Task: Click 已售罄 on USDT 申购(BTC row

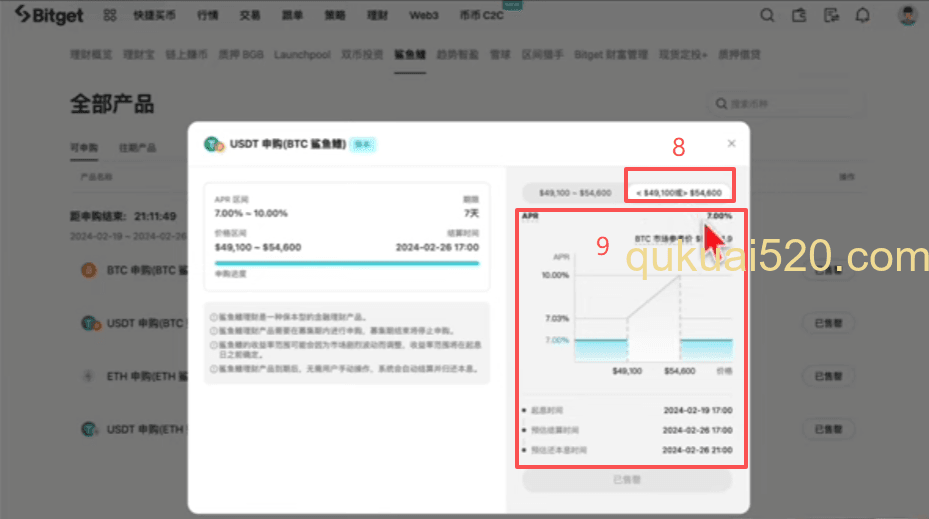Action: click(x=828, y=323)
